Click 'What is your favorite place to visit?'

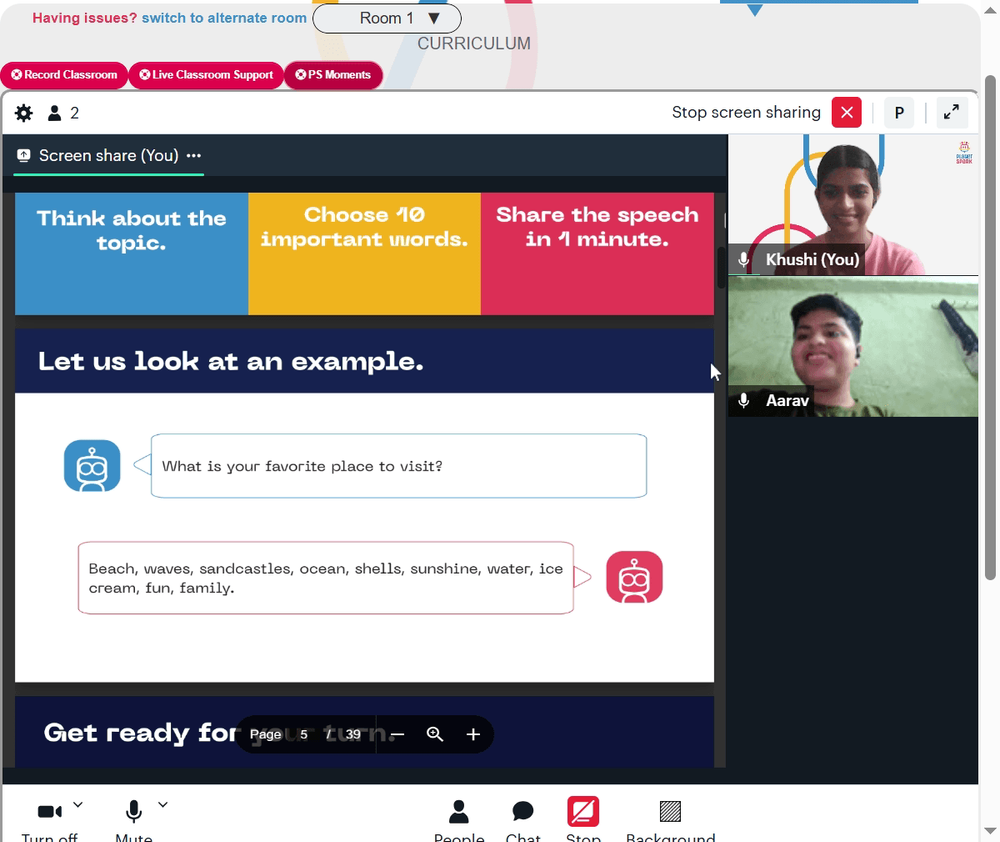tap(302, 466)
